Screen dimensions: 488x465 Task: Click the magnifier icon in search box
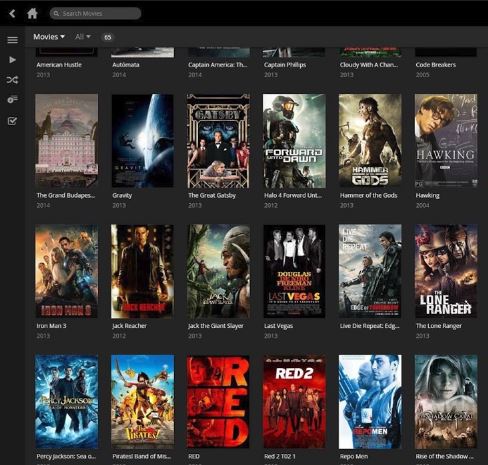[x=56, y=13]
